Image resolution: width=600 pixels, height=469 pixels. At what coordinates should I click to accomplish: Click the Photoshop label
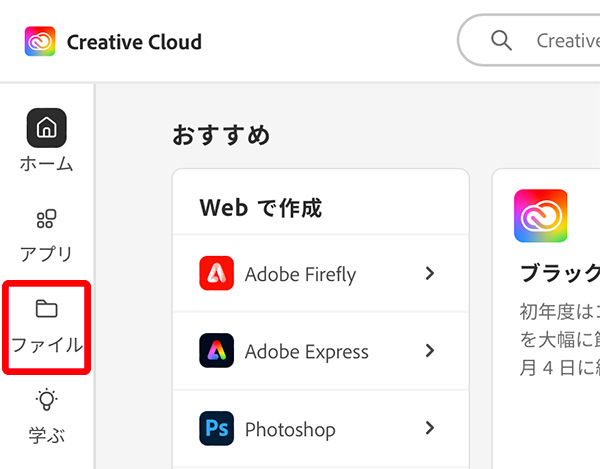(x=290, y=430)
